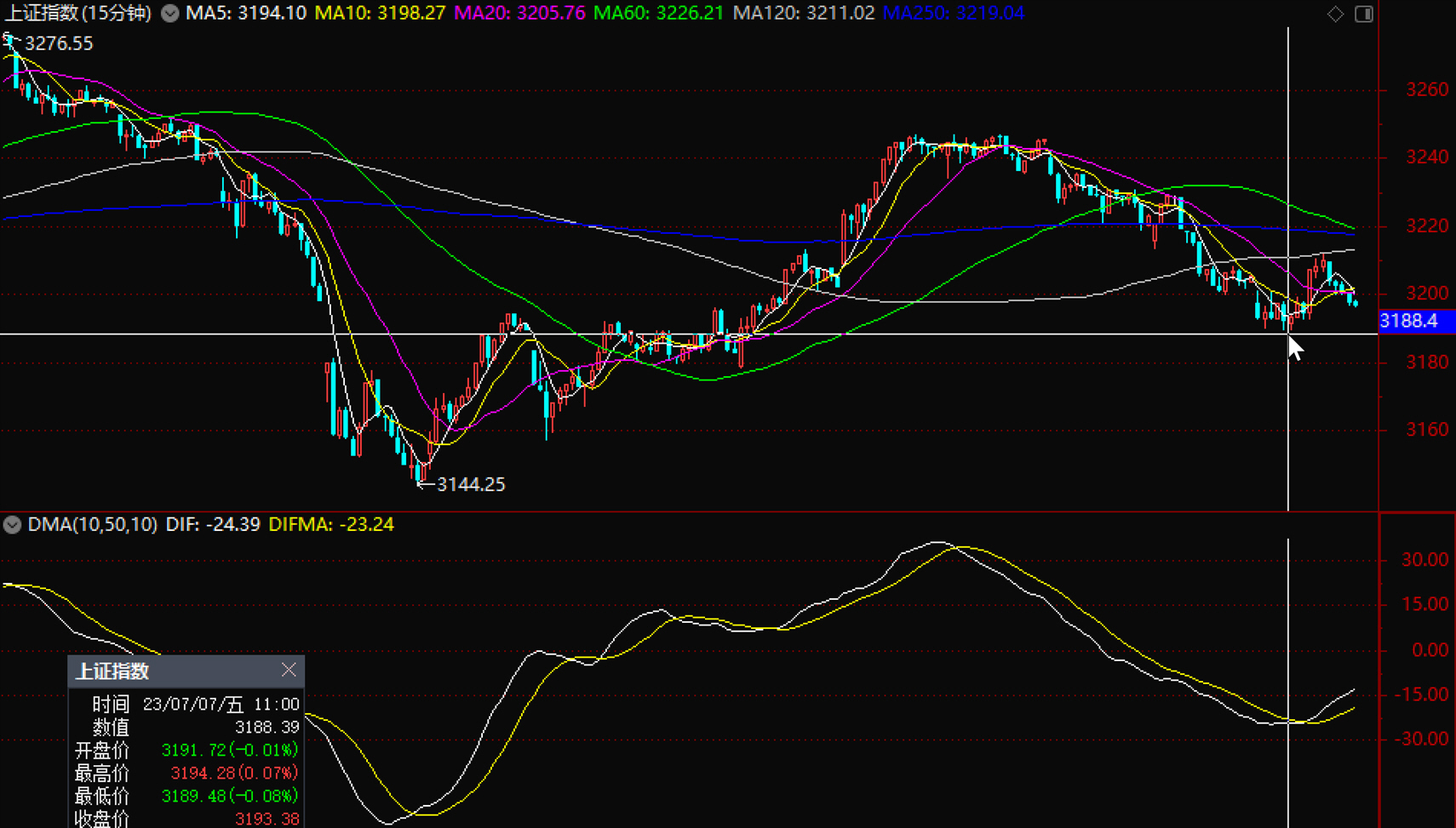This screenshot has height=828, width=1456.
Task: Expand the DMA indicator dropdown arrow
Action: tap(12, 524)
